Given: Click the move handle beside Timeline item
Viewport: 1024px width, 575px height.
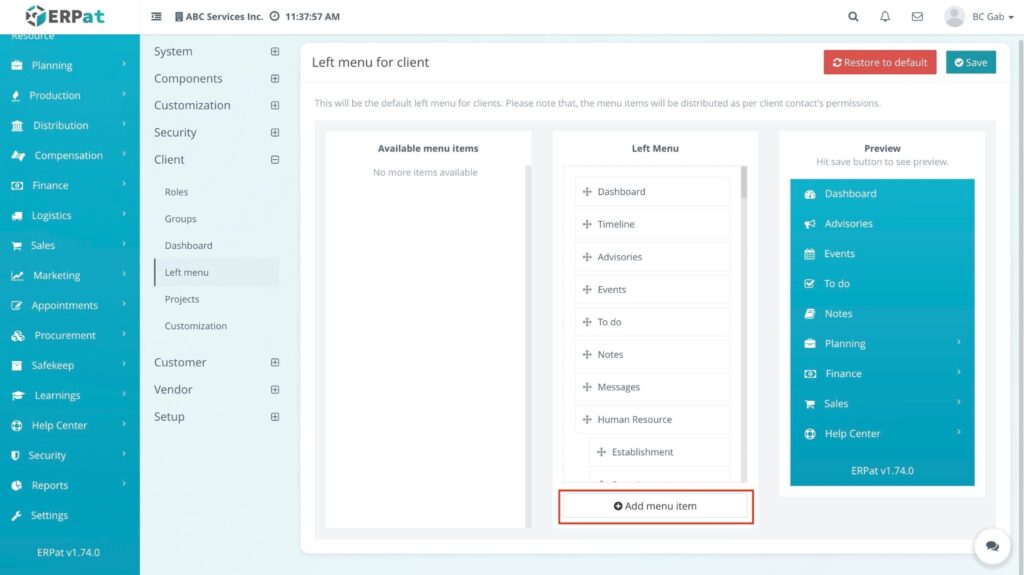Looking at the screenshot, I should point(586,224).
